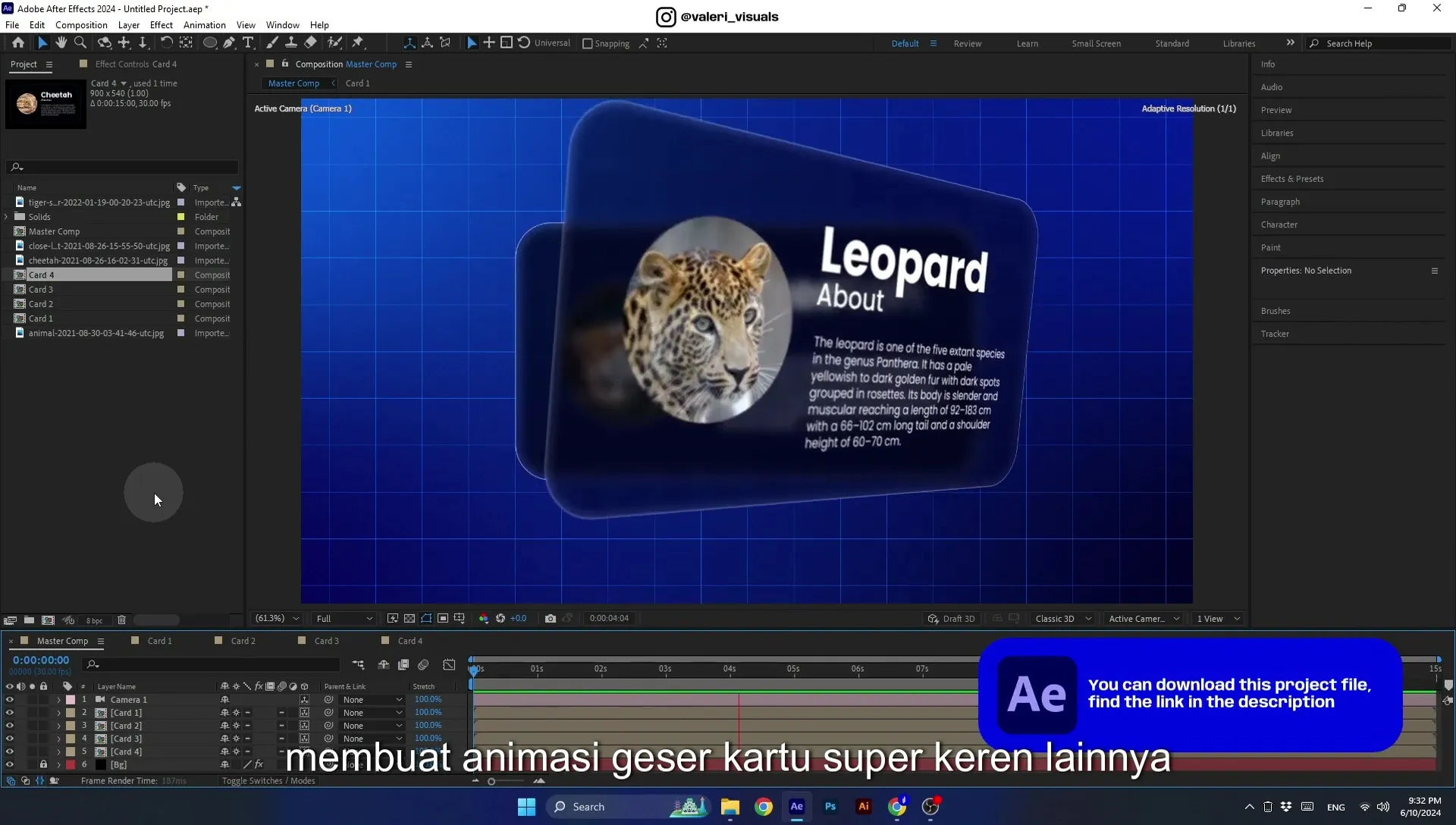Switch to Card 2 timeline tab

[x=243, y=641]
